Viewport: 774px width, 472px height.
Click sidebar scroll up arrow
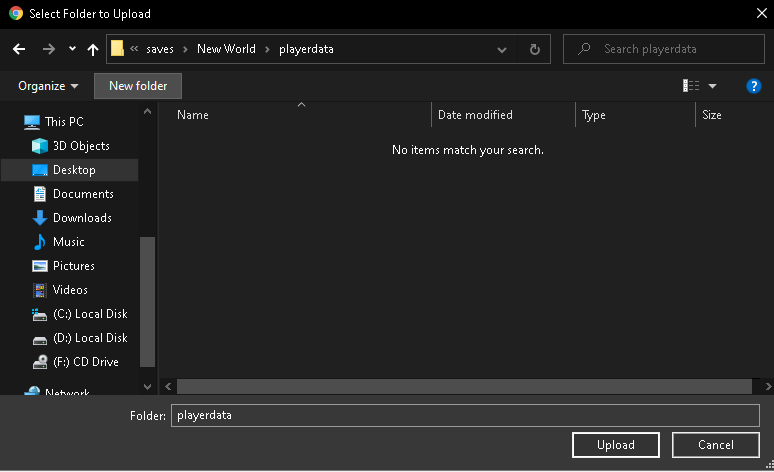[x=147, y=112]
